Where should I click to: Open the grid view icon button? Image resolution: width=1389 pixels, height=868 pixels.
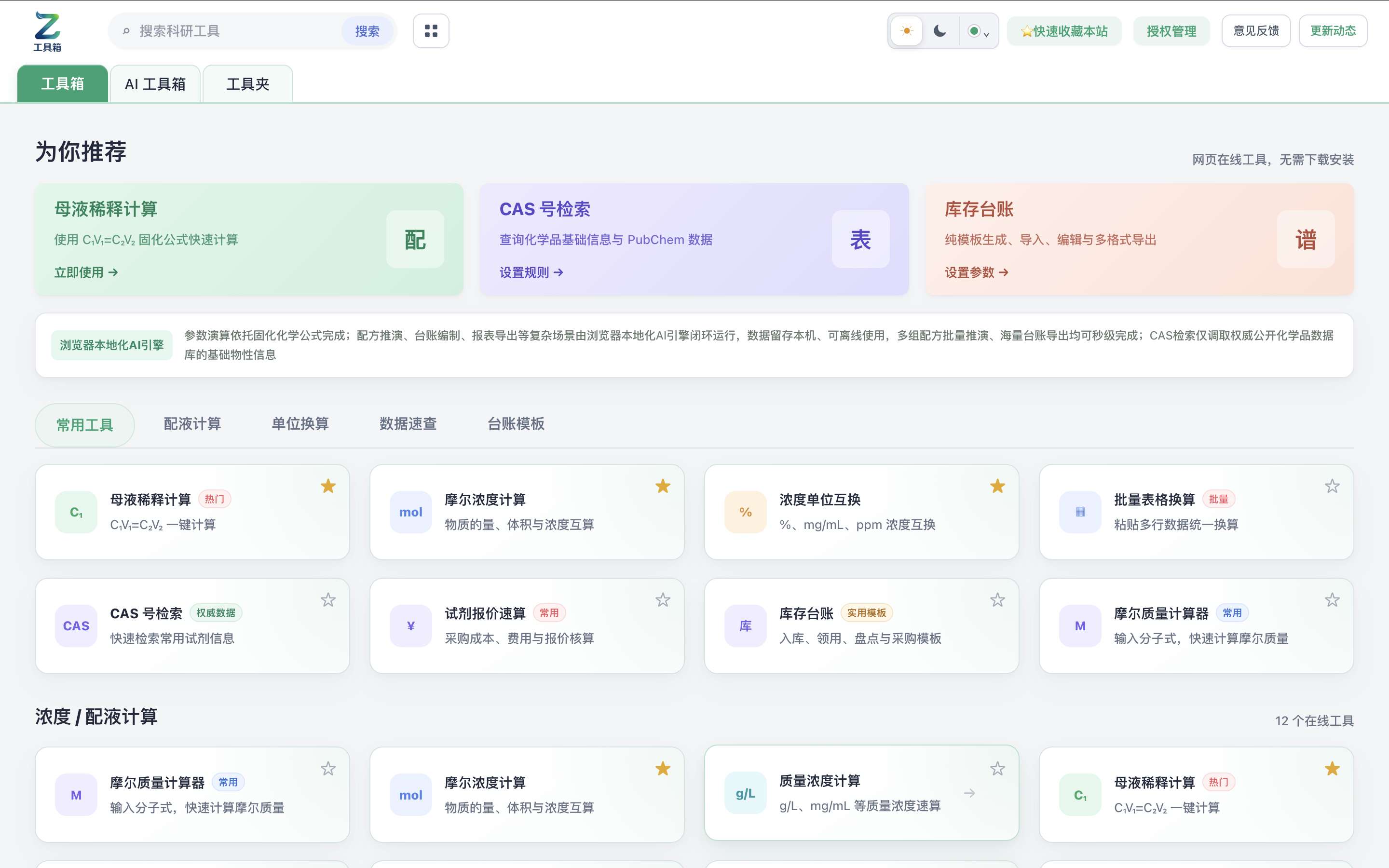[431, 31]
